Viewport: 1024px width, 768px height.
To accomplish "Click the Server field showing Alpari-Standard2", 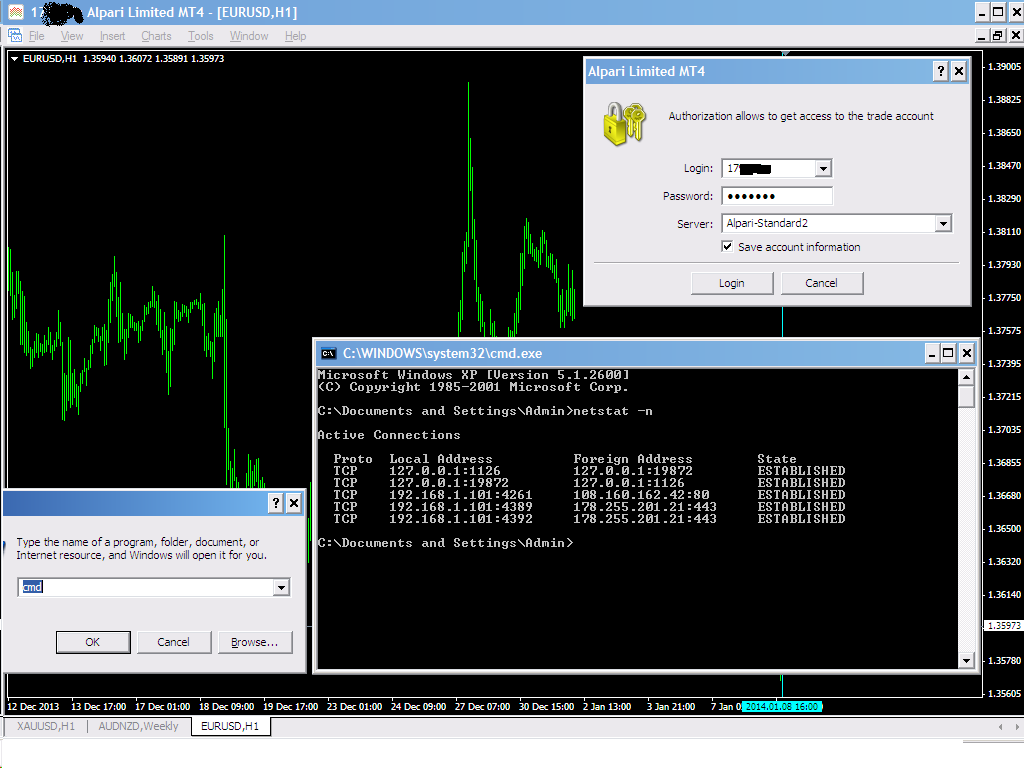I will click(x=828, y=223).
